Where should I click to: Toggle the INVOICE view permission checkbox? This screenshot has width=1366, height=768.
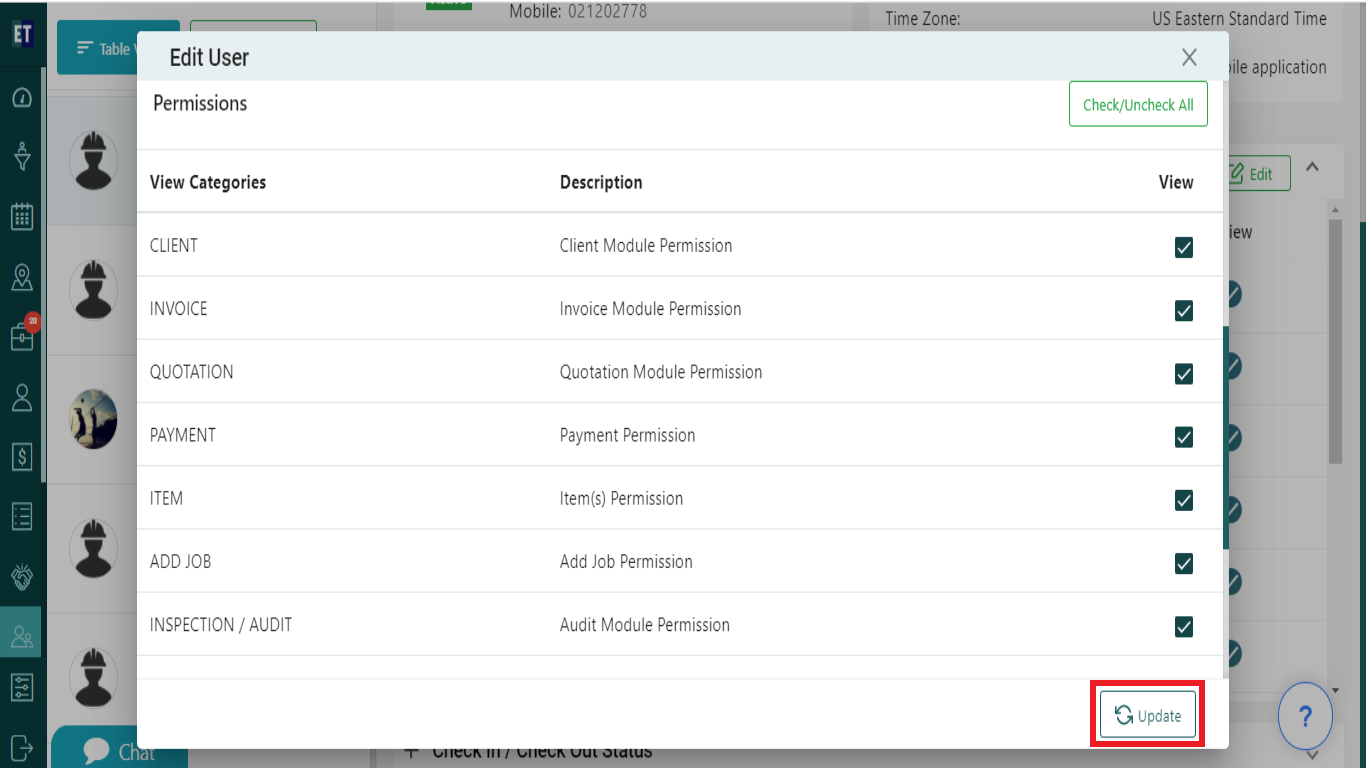(1184, 310)
